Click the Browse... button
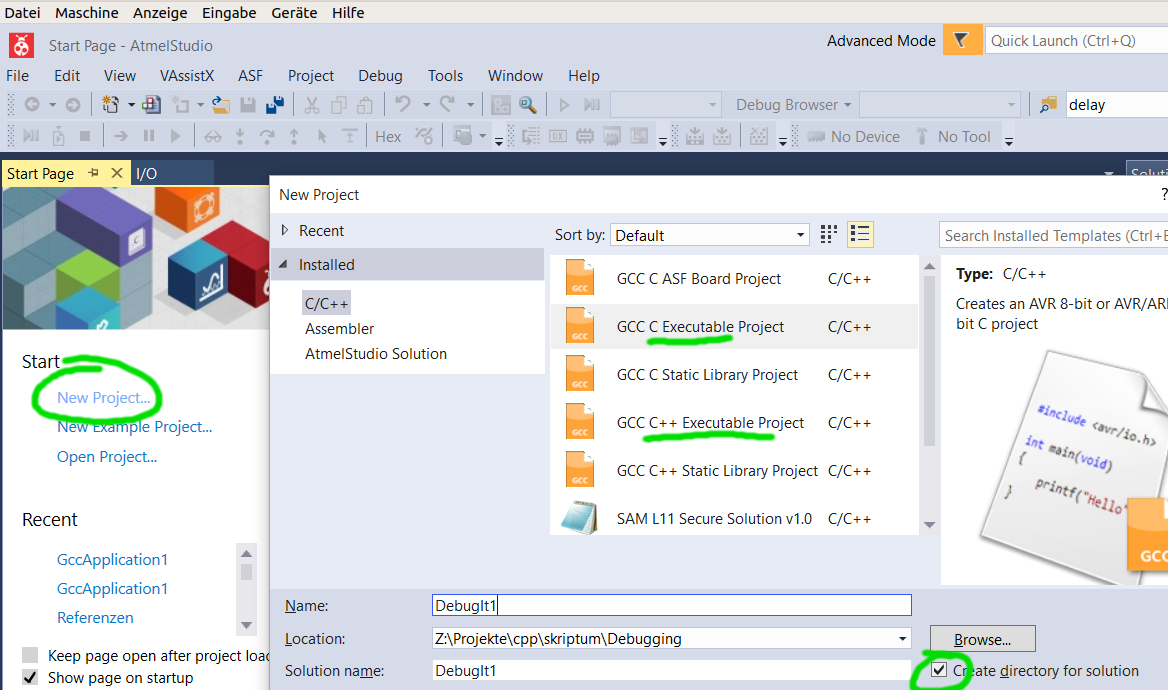Viewport: 1168px width, 690px height. pyautogui.click(x=981, y=639)
